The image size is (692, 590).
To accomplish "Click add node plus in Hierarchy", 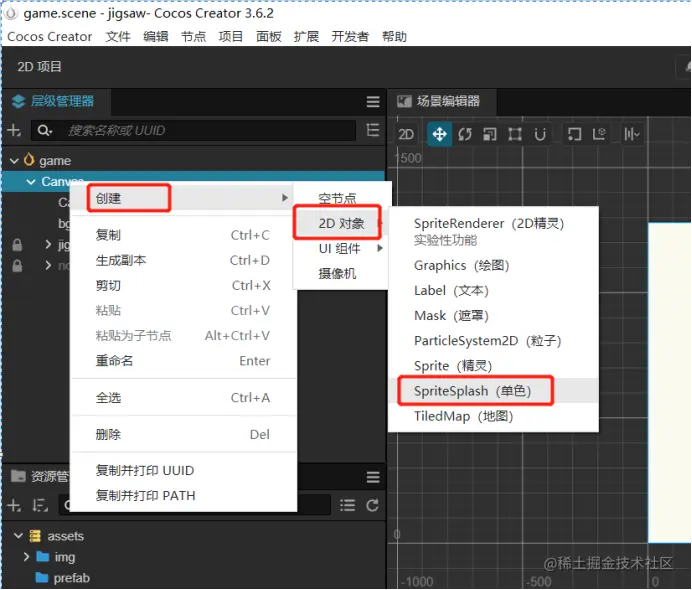I will (x=14, y=131).
